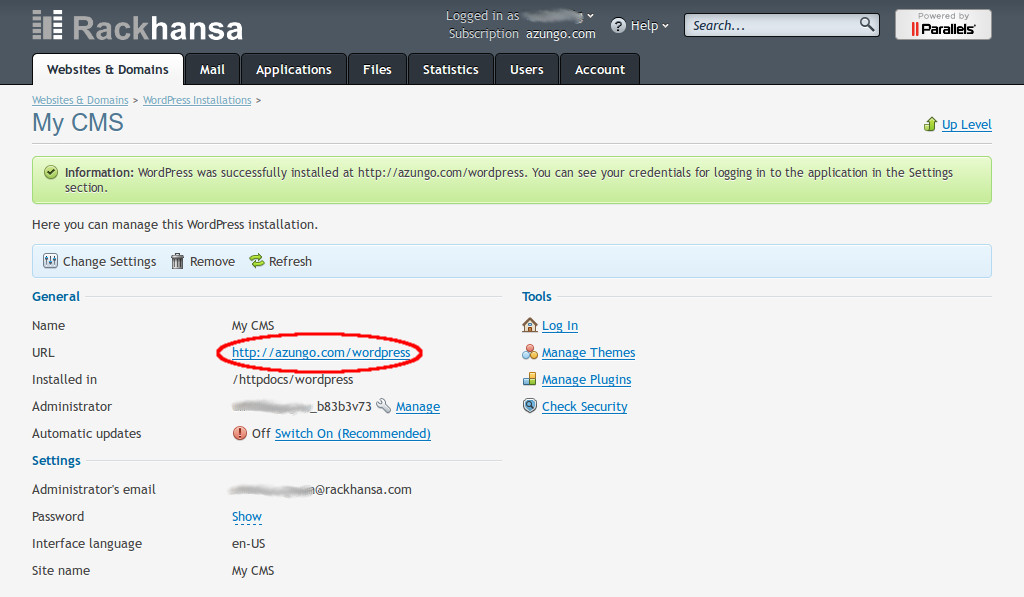Image resolution: width=1024 pixels, height=597 pixels.
Task: Click the Manage Plugins icon
Action: tap(530, 379)
